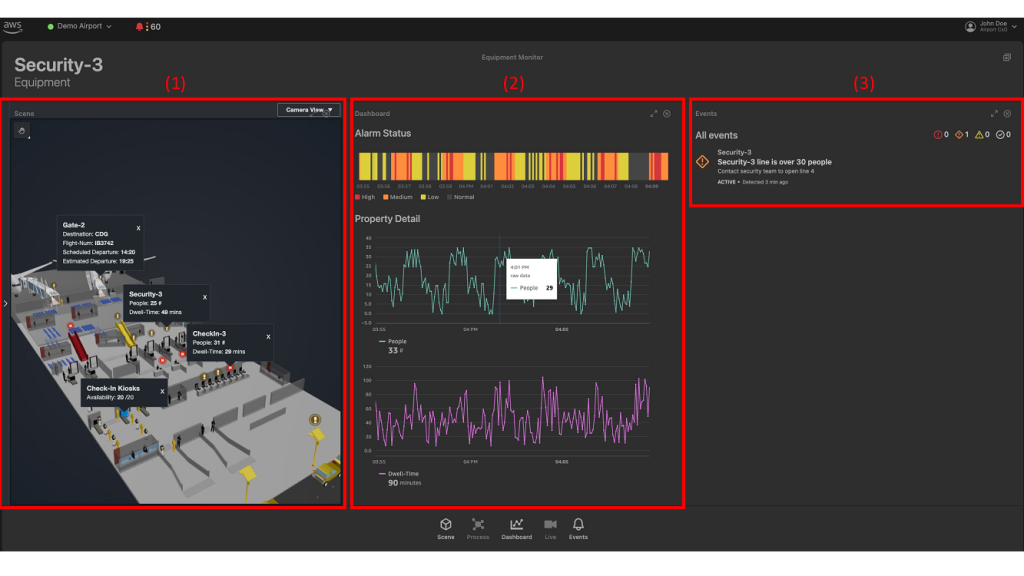Open the Events panel settings gear
The height and width of the screenshot is (576, 1024).
1008,113
